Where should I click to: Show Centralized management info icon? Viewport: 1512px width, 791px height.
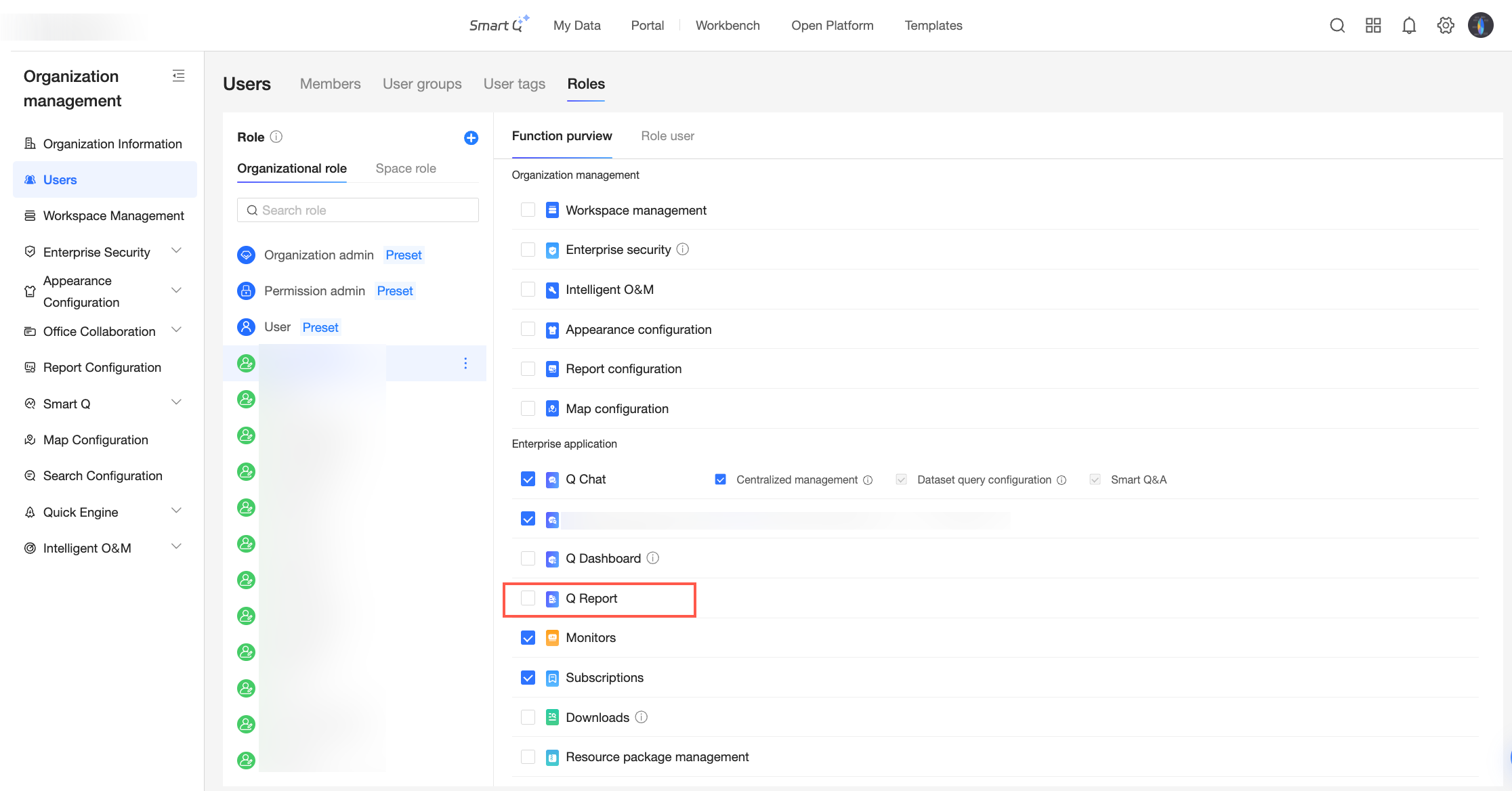868,480
